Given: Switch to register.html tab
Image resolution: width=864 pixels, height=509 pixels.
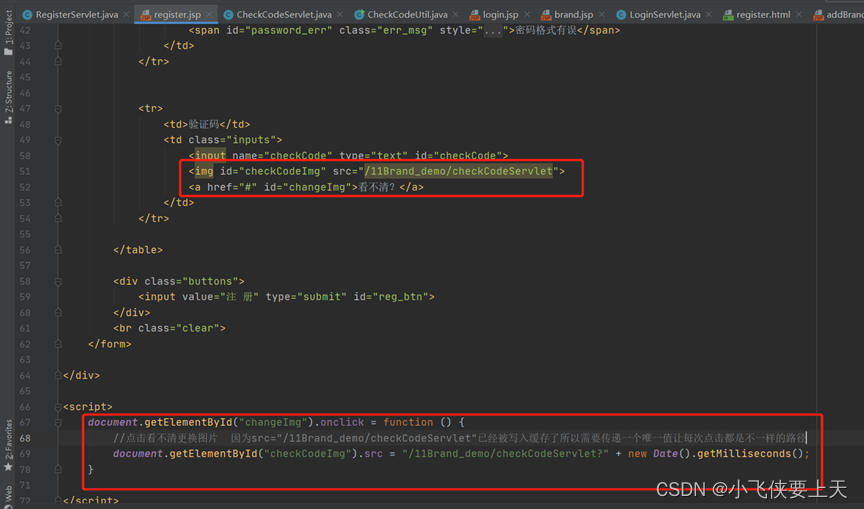Looking at the screenshot, I should 763,14.
